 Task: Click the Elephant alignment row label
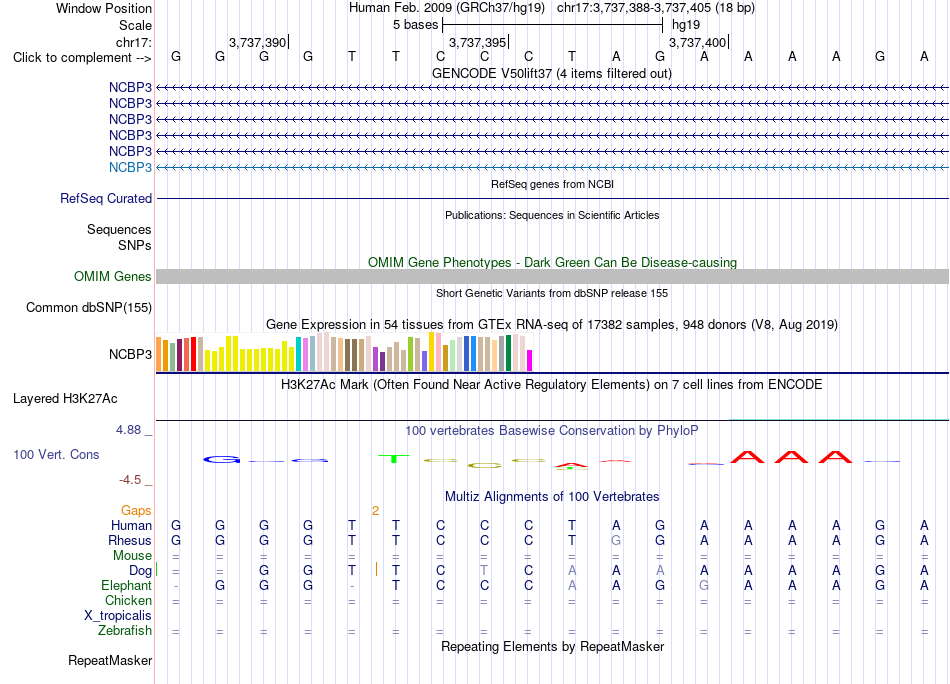(x=126, y=586)
